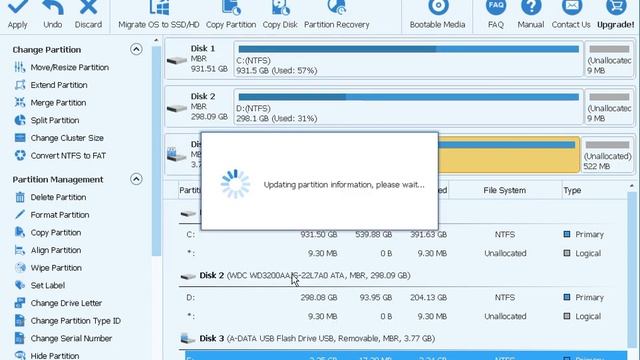The width and height of the screenshot is (640, 360).
Task: Select Disk 2 WDC header row
Action: coord(402,276)
